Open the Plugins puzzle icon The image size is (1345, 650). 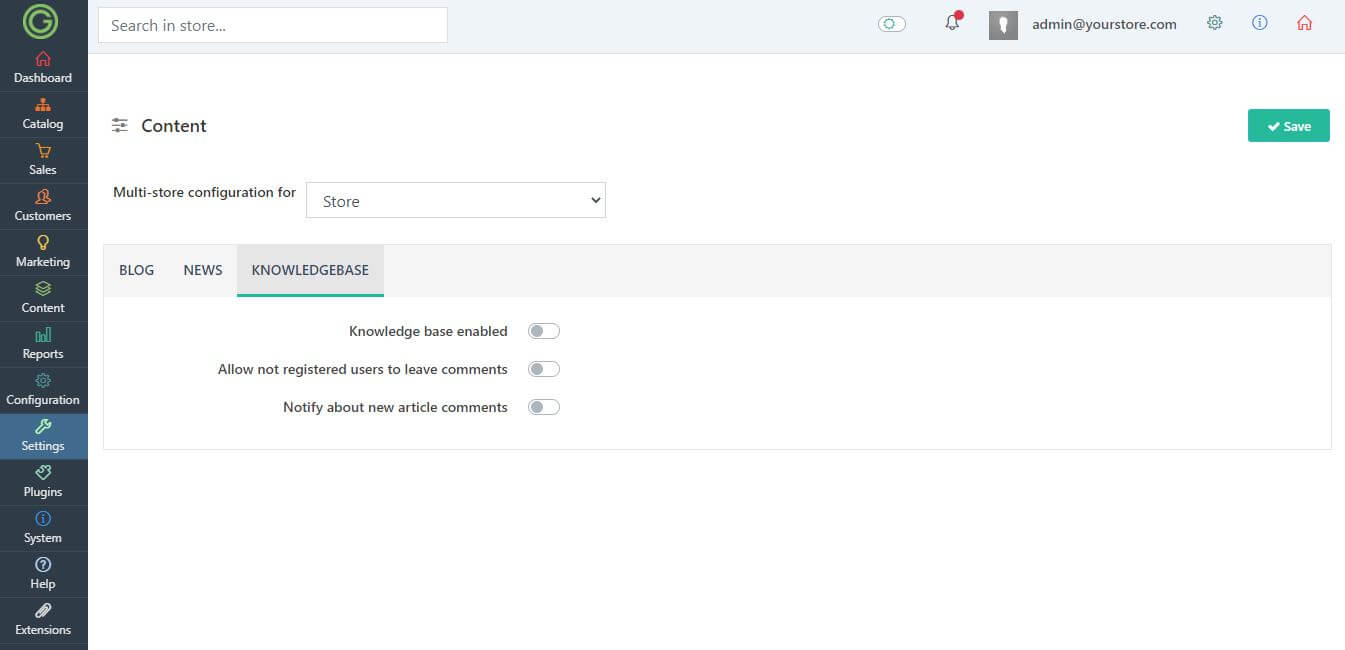point(43,473)
